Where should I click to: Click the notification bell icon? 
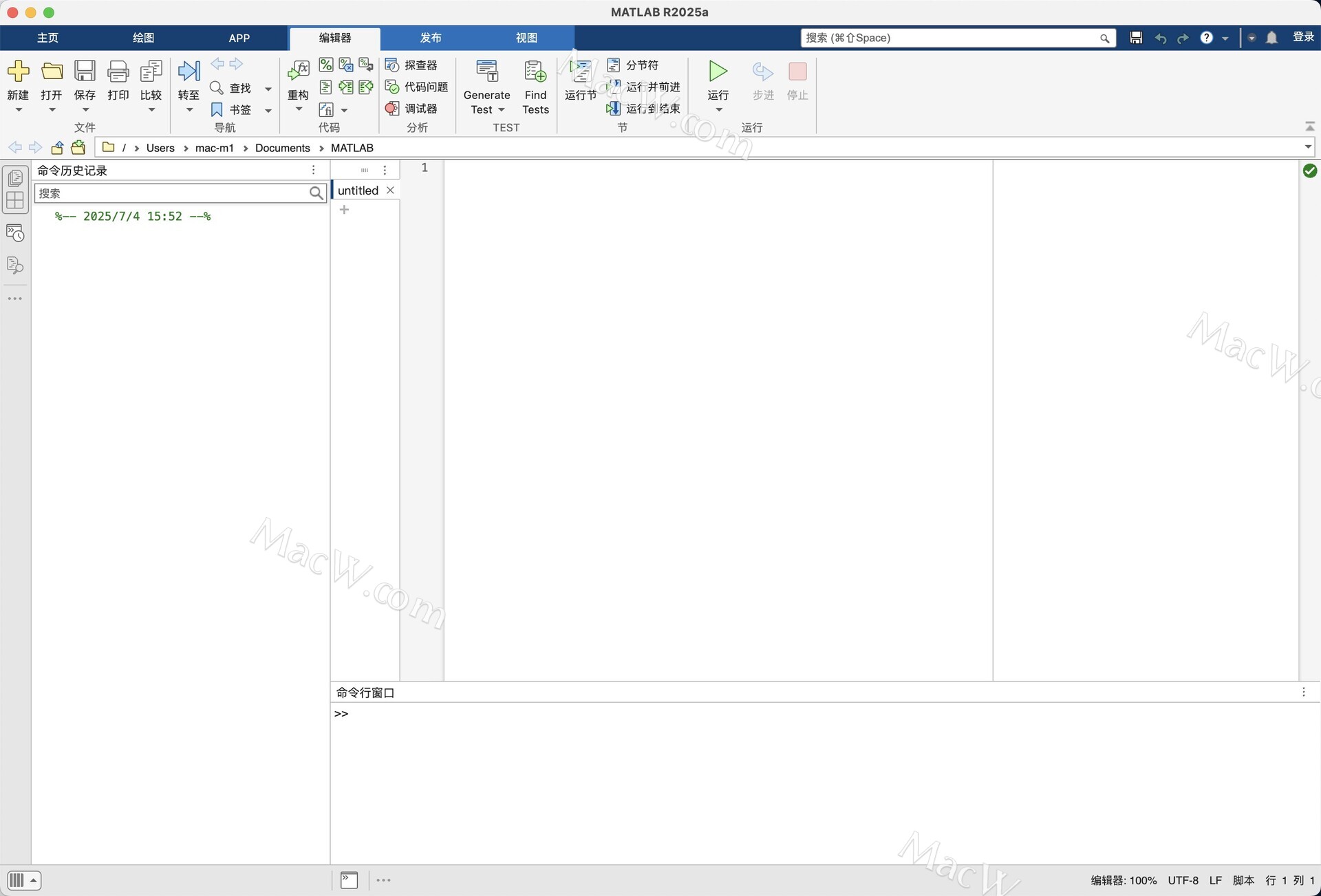(x=1271, y=38)
